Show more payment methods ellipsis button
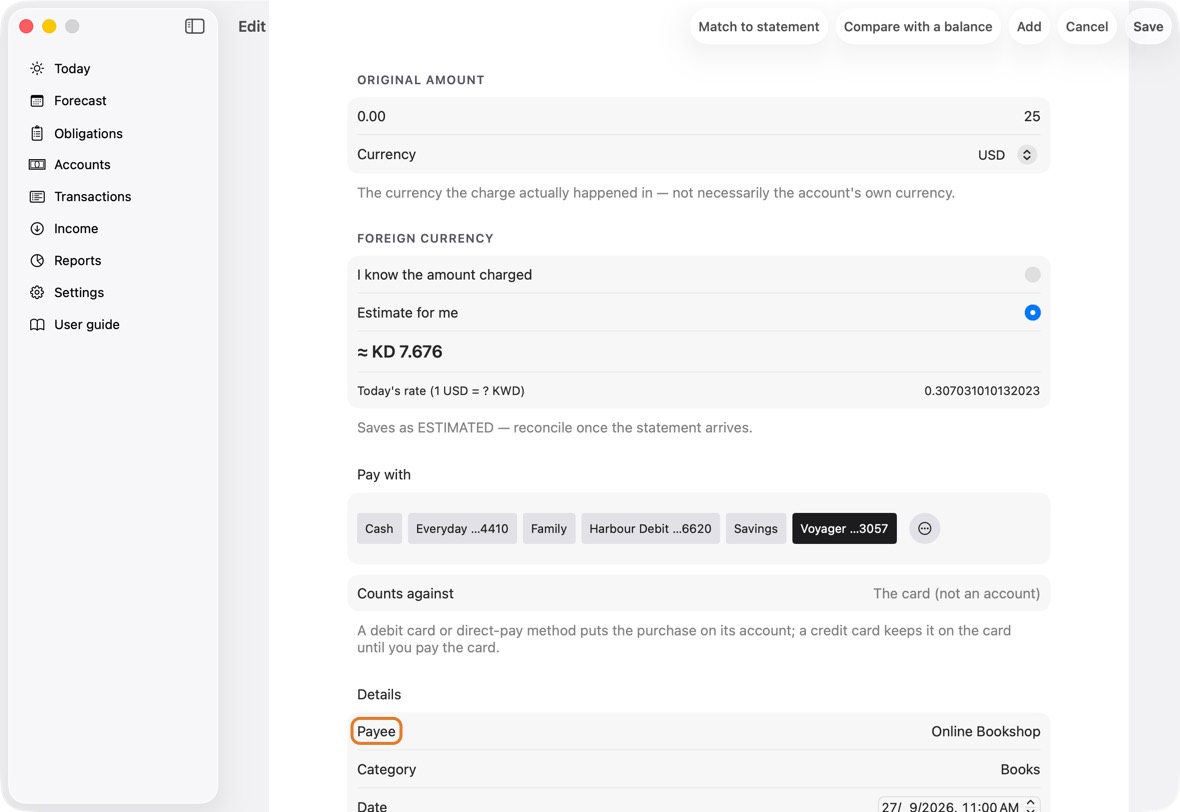The height and width of the screenshot is (812, 1180). [x=924, y=528]
